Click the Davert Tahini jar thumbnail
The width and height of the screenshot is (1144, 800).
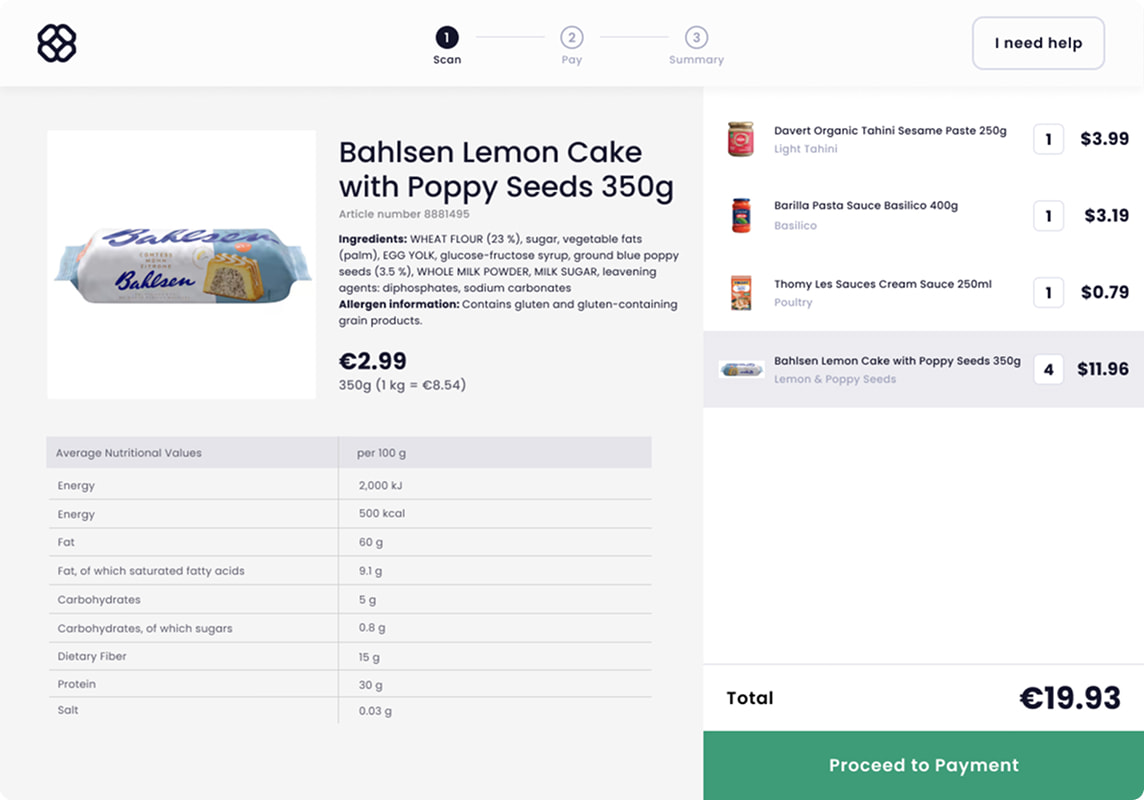point(740,139)
